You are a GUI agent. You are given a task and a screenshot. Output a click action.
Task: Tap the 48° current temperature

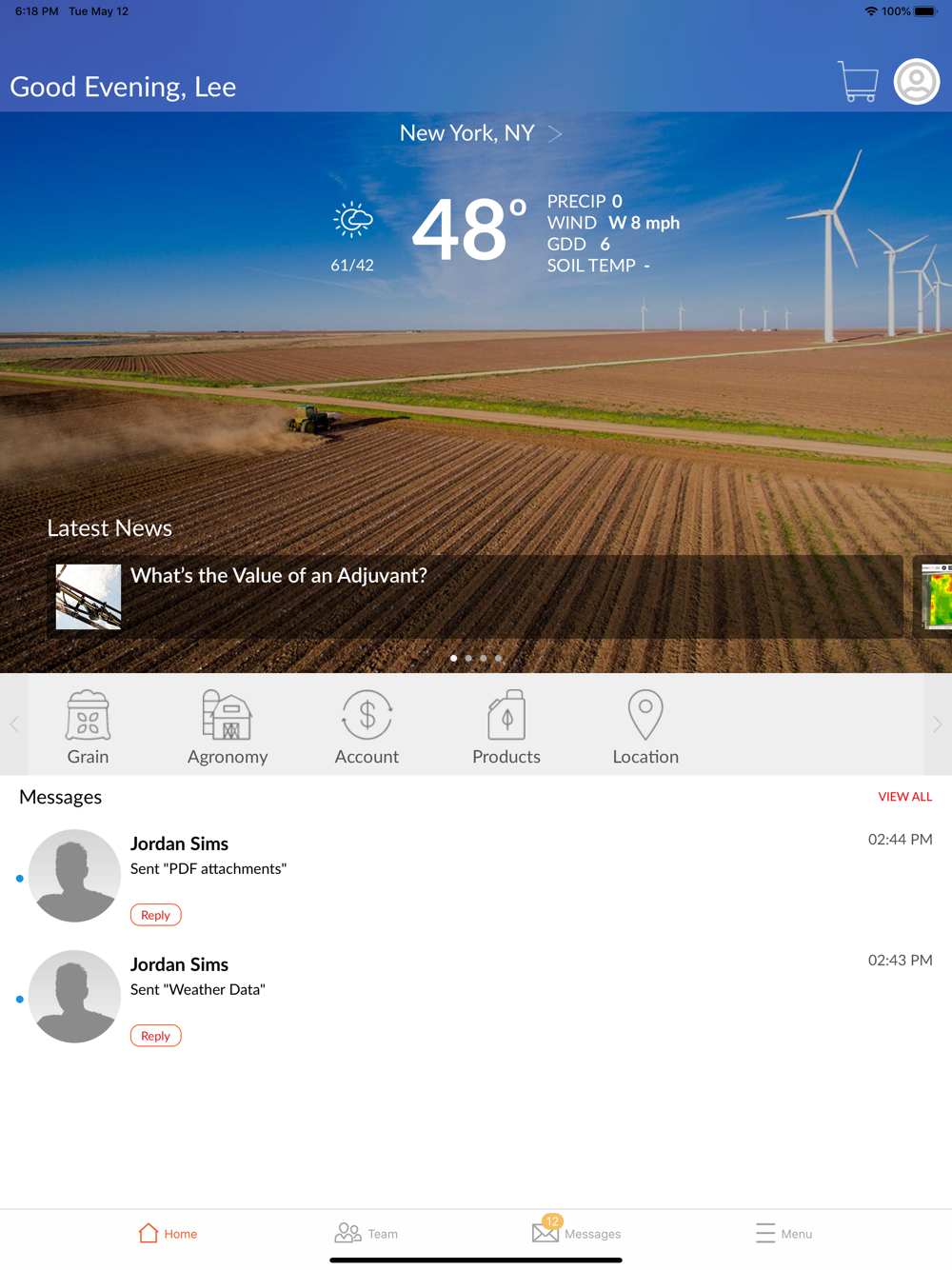tap(469, 228)
